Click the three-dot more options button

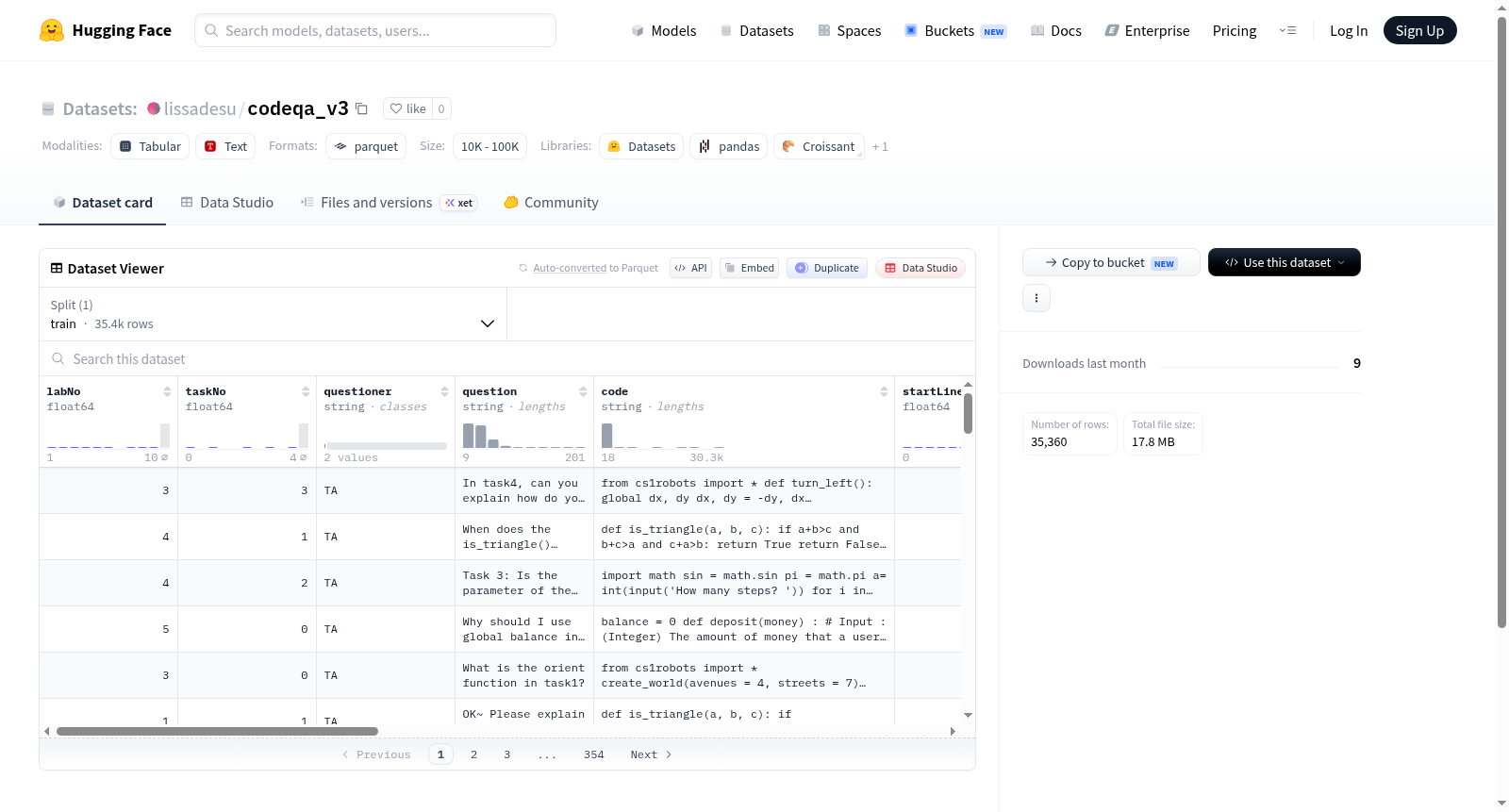(x=1036, y=298)
